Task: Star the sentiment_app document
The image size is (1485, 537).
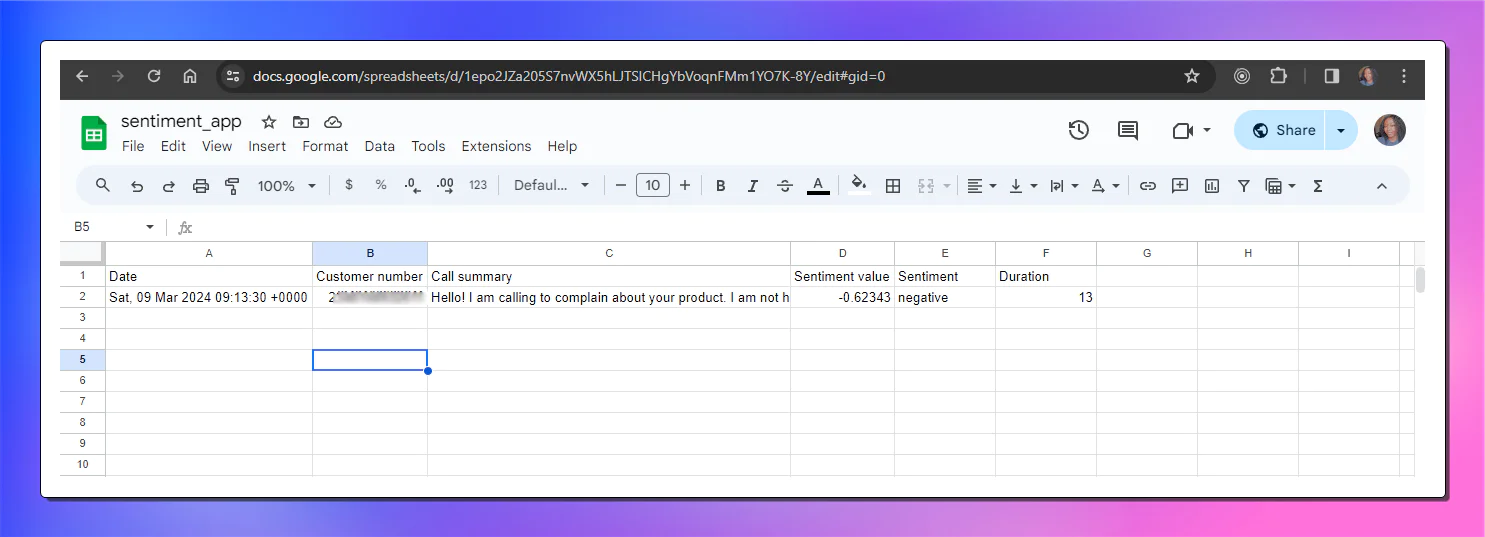Action: (268, 122)
